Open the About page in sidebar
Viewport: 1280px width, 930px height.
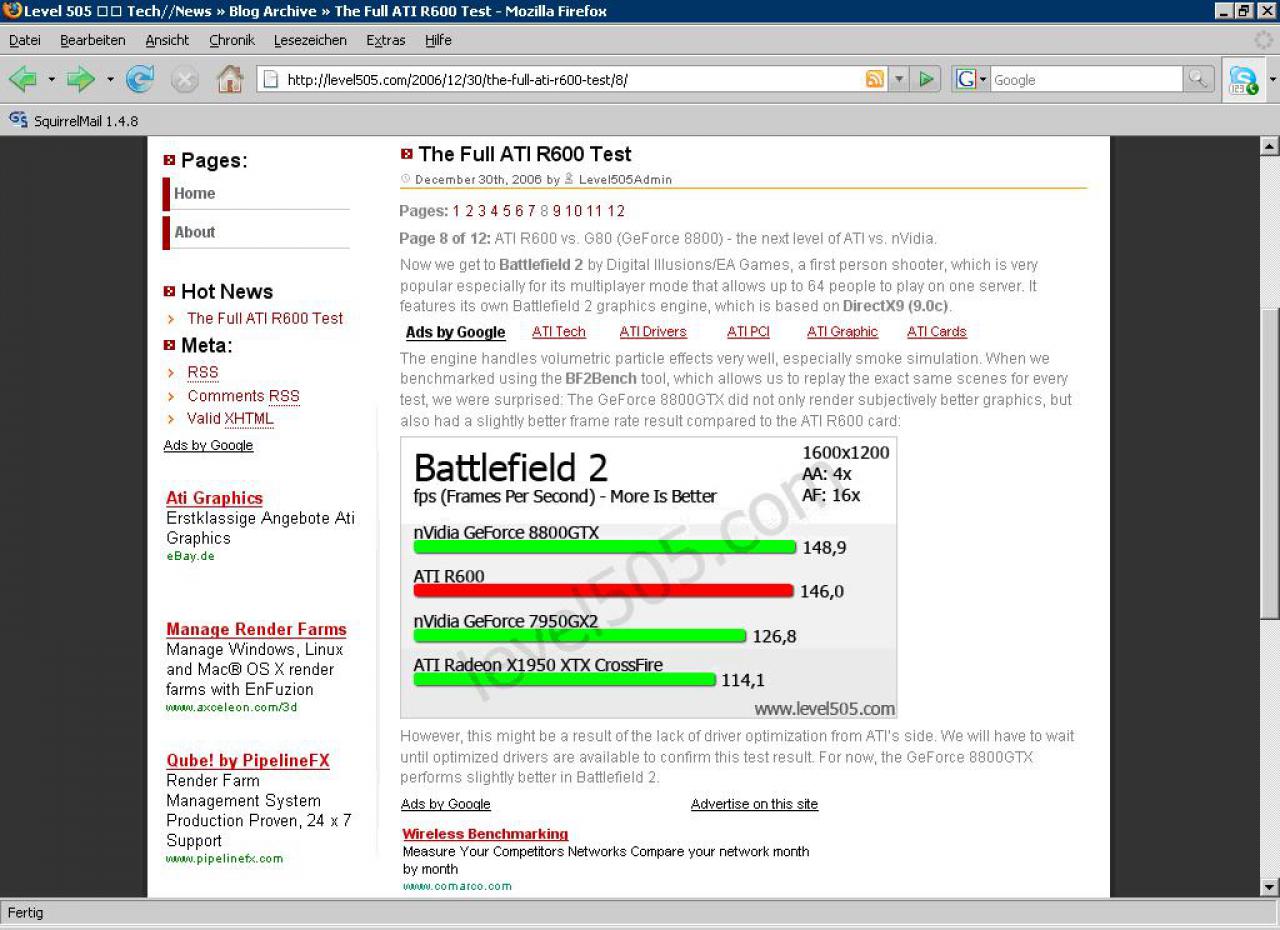194,232
